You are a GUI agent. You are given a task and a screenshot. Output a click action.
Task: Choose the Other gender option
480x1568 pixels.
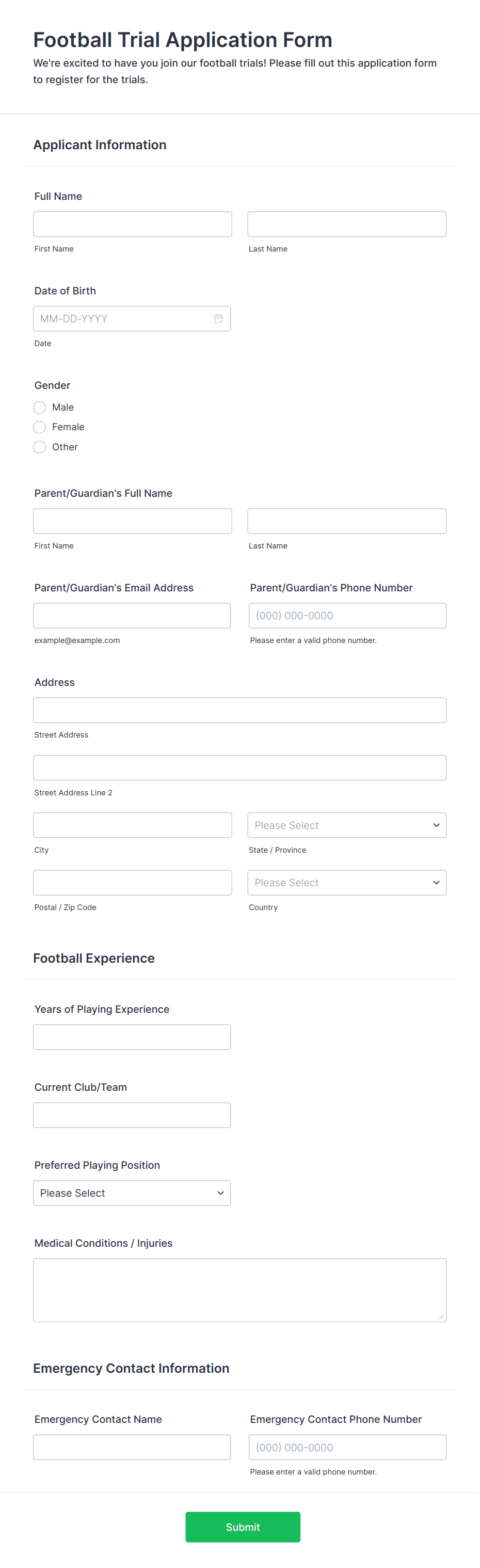point(39,447)
